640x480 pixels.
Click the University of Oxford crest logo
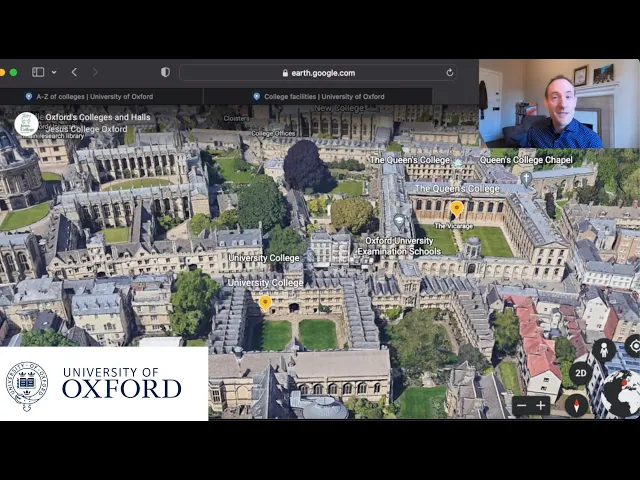tap(27, 386)
